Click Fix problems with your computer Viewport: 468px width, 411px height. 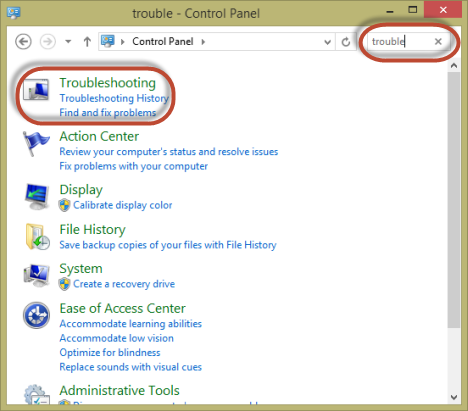(134, 166)
